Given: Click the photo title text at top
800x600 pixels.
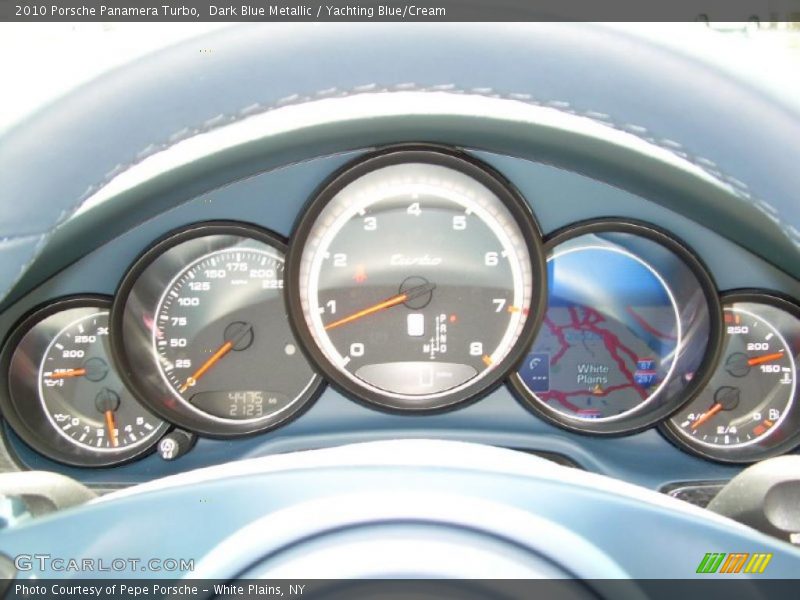Looking at the screenshot, I should 231,11.
